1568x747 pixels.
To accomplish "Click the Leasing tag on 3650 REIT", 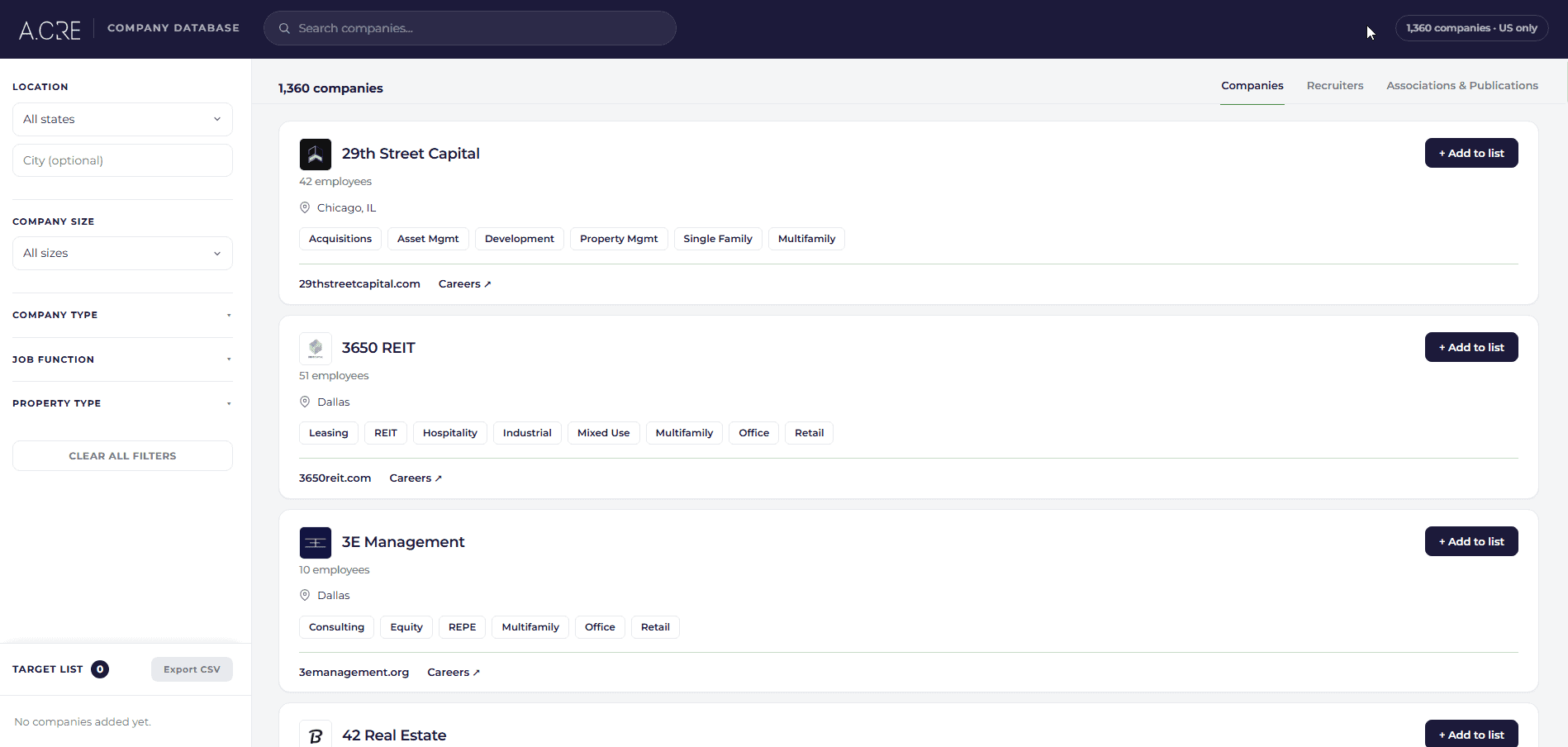I will tap(329, 433).
